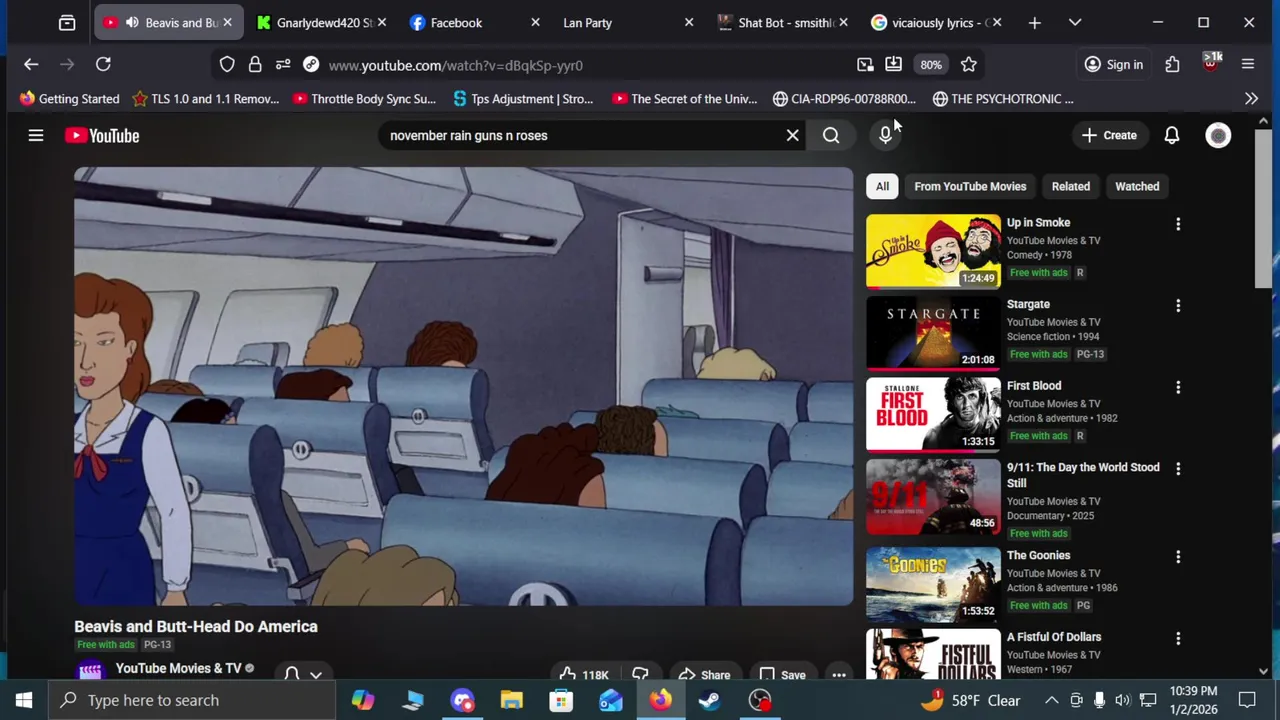Close the Facebook tab
This screenshot has width=1280, height=720.
535,22
